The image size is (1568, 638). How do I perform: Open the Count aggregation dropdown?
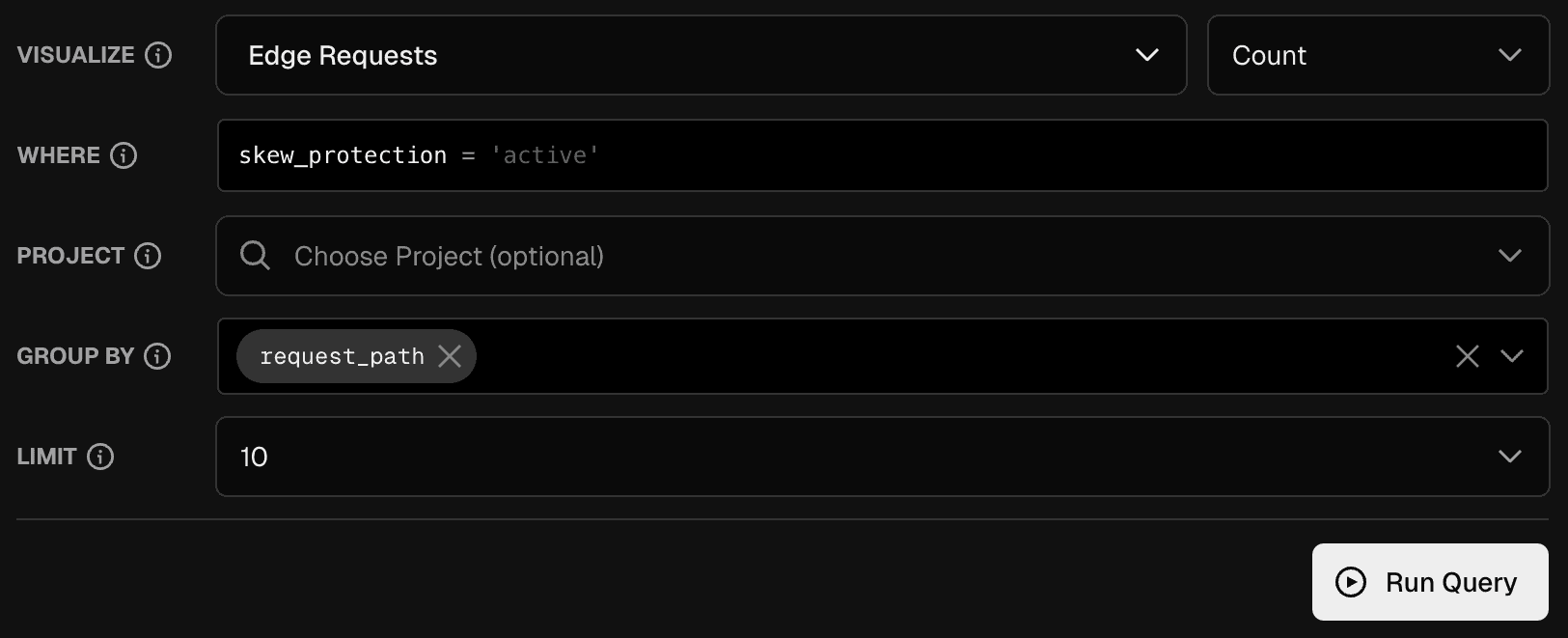click(1509, 55)
